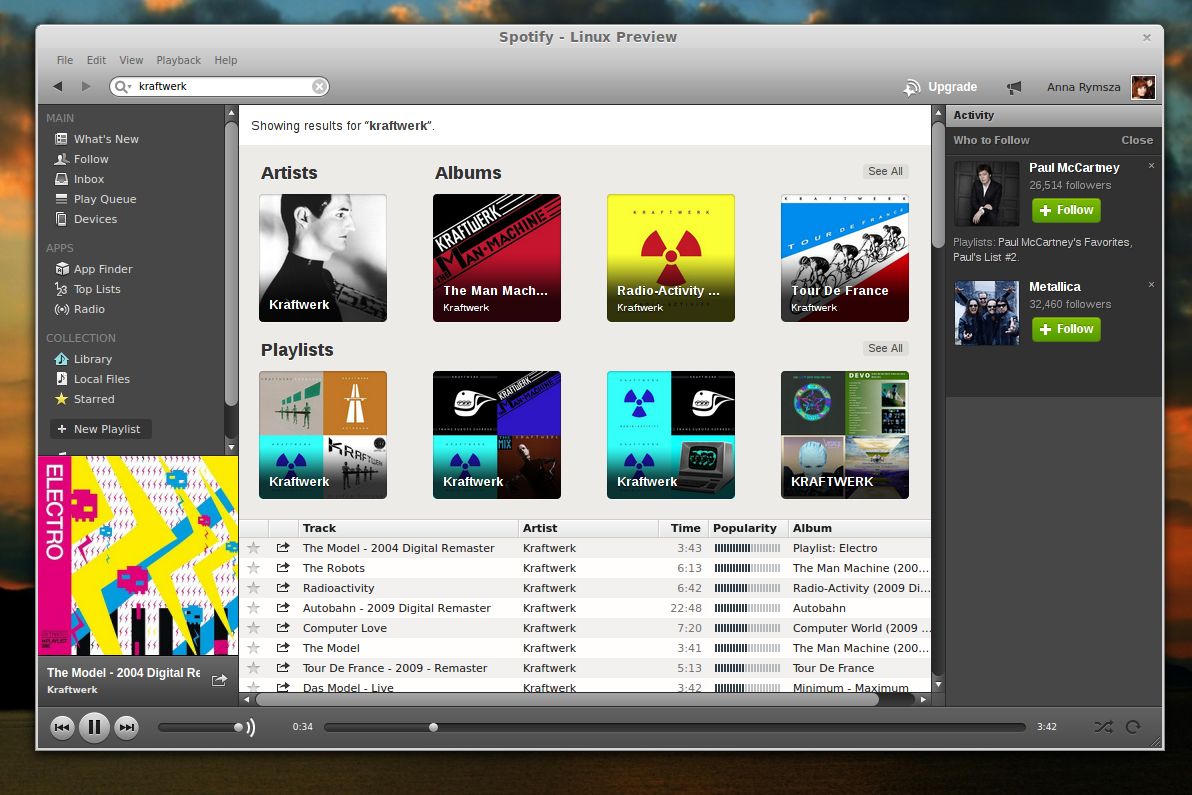See All playlists
The image size is (1192, 795).
click(x=886, y=348)
